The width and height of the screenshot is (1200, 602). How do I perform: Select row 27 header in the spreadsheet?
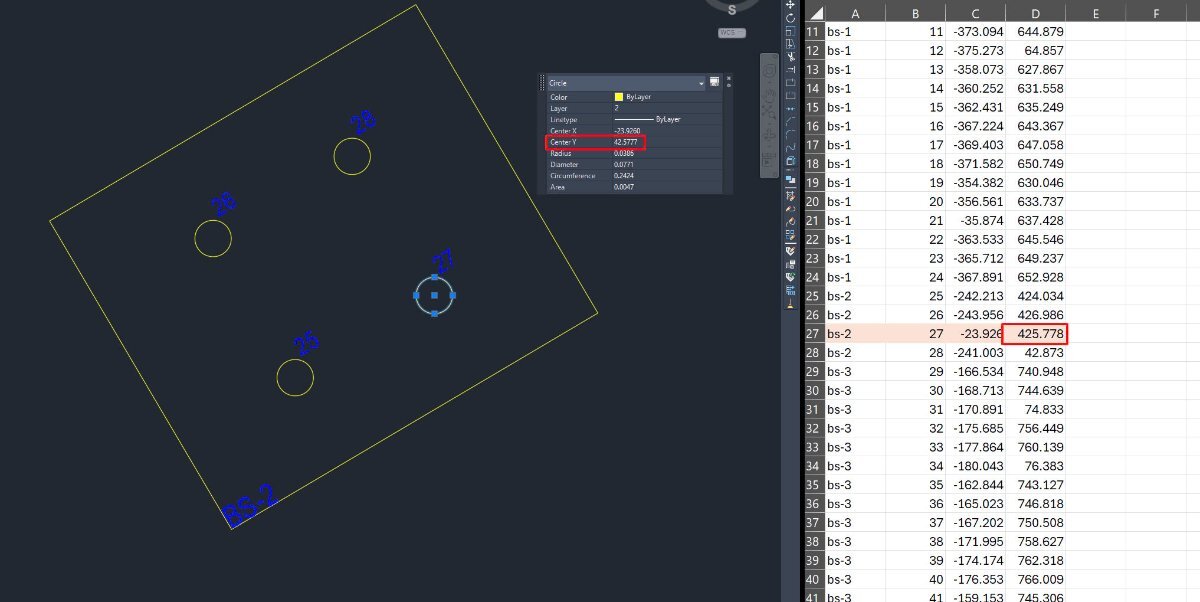tap(812, 334)
